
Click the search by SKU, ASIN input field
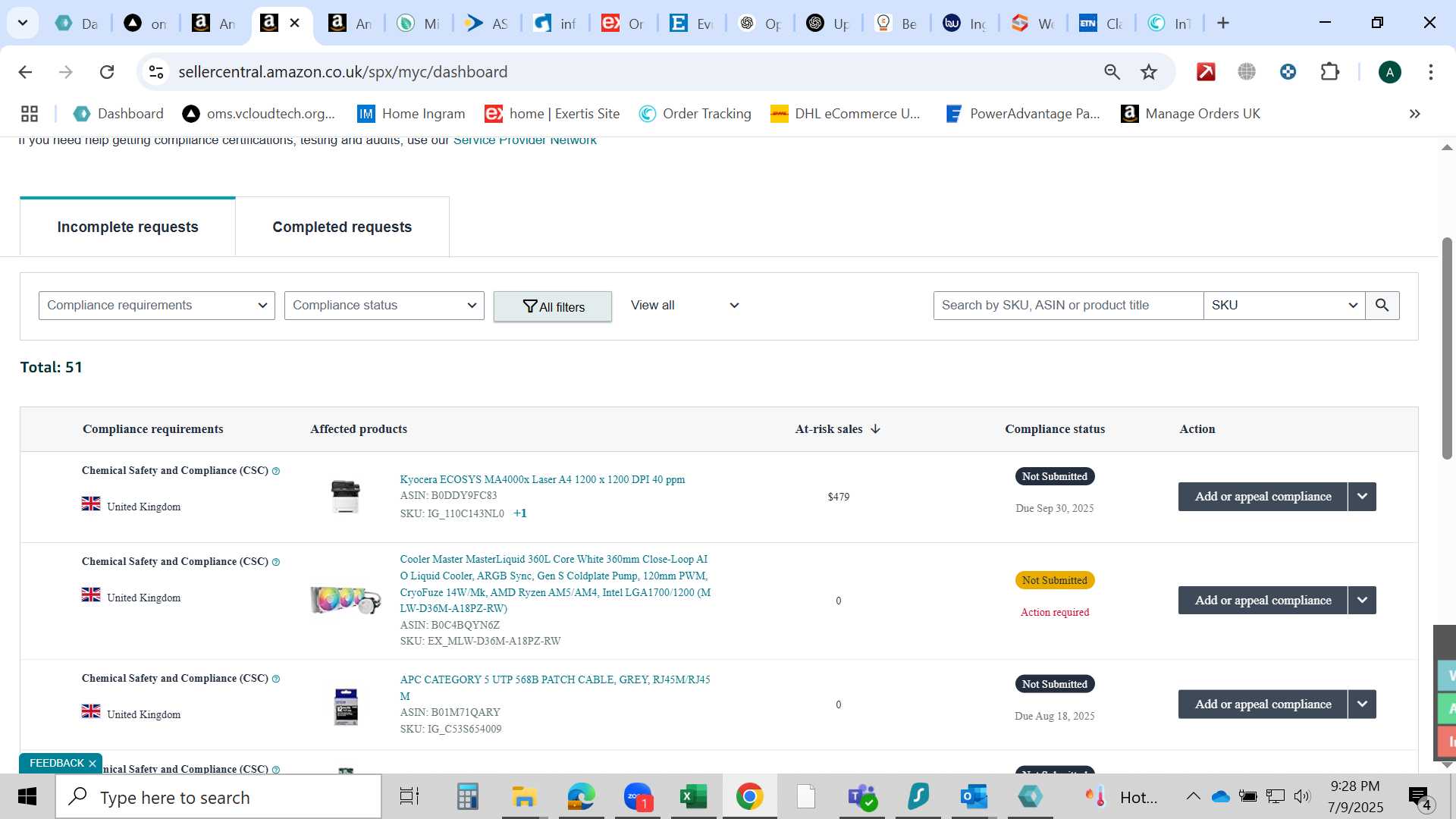click(1068, 305)
